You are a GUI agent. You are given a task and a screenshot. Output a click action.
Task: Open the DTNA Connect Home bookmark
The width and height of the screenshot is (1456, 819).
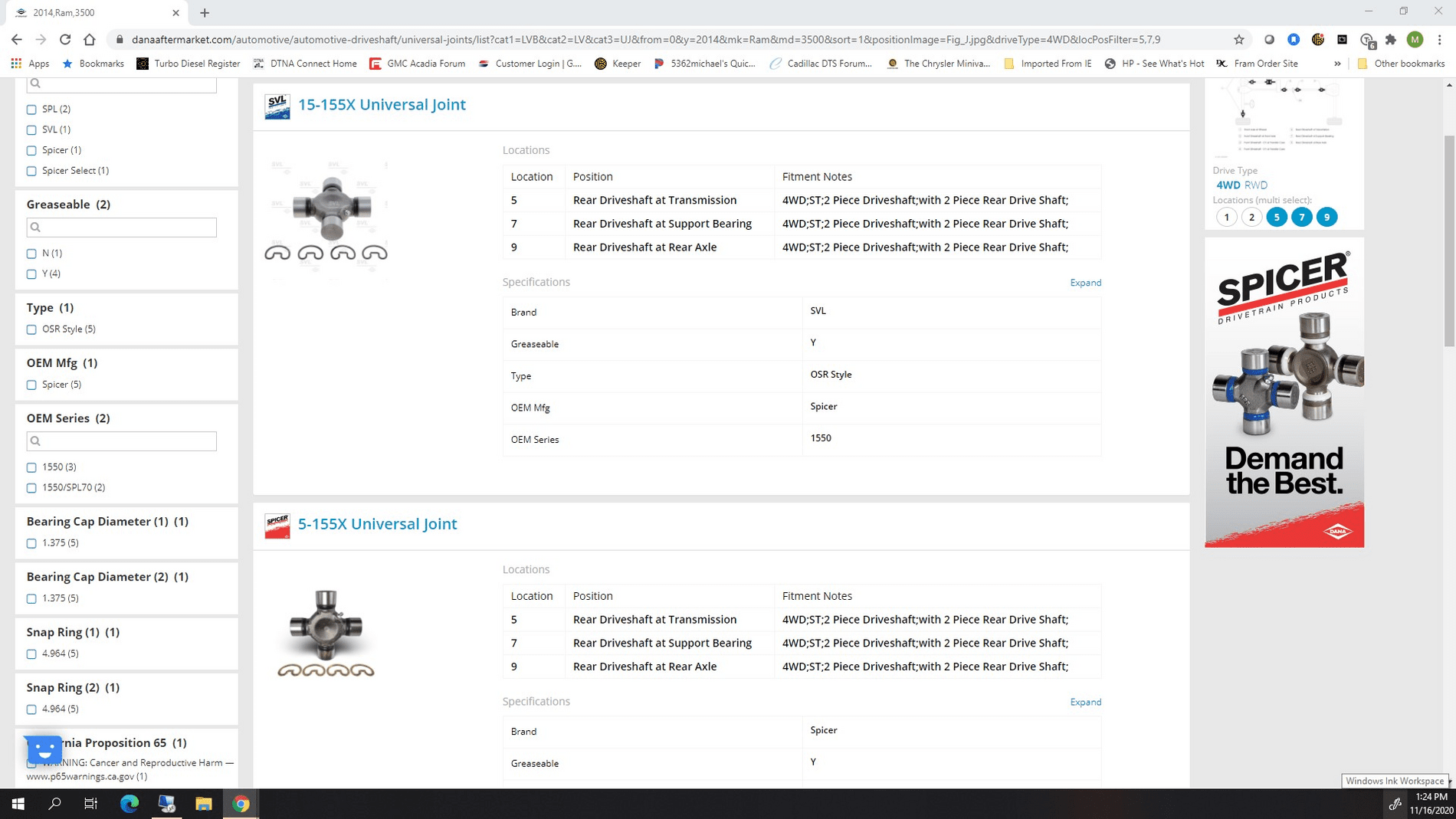coord(305,64)
